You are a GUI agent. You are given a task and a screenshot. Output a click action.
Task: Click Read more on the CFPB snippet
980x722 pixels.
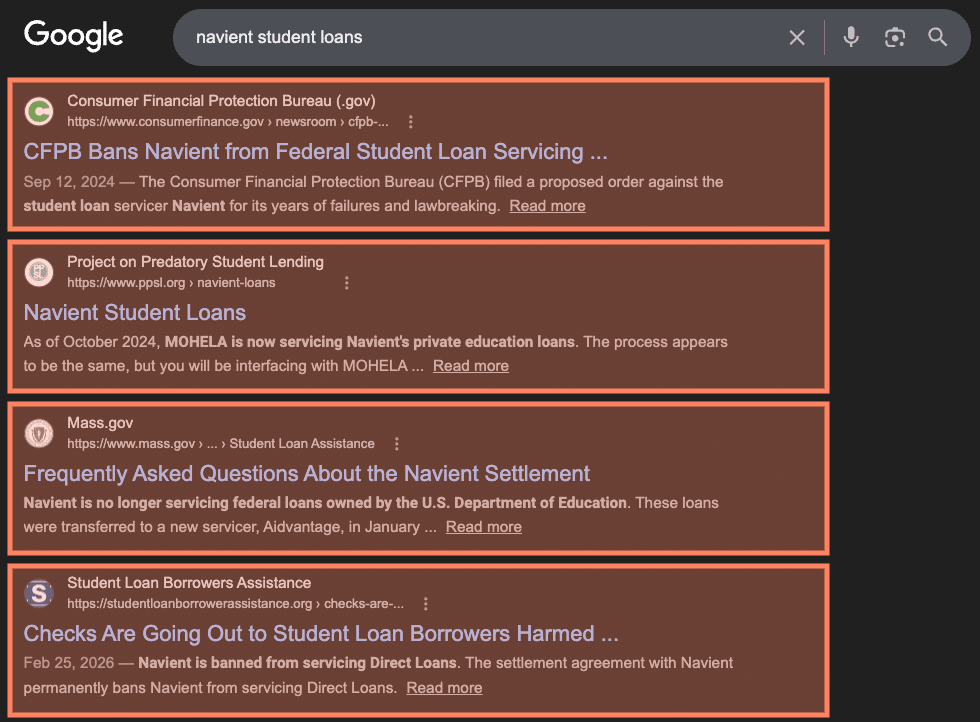click(x=547, y=205)
